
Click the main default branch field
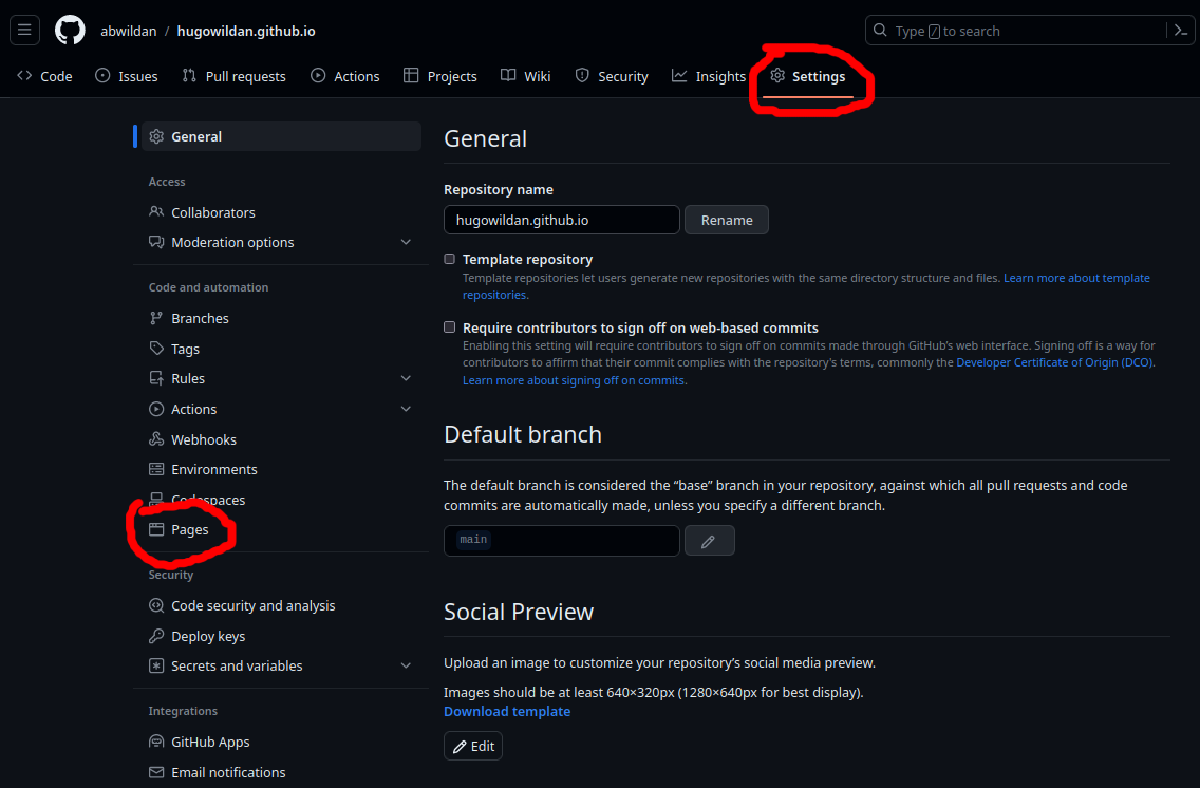[562, 540]
